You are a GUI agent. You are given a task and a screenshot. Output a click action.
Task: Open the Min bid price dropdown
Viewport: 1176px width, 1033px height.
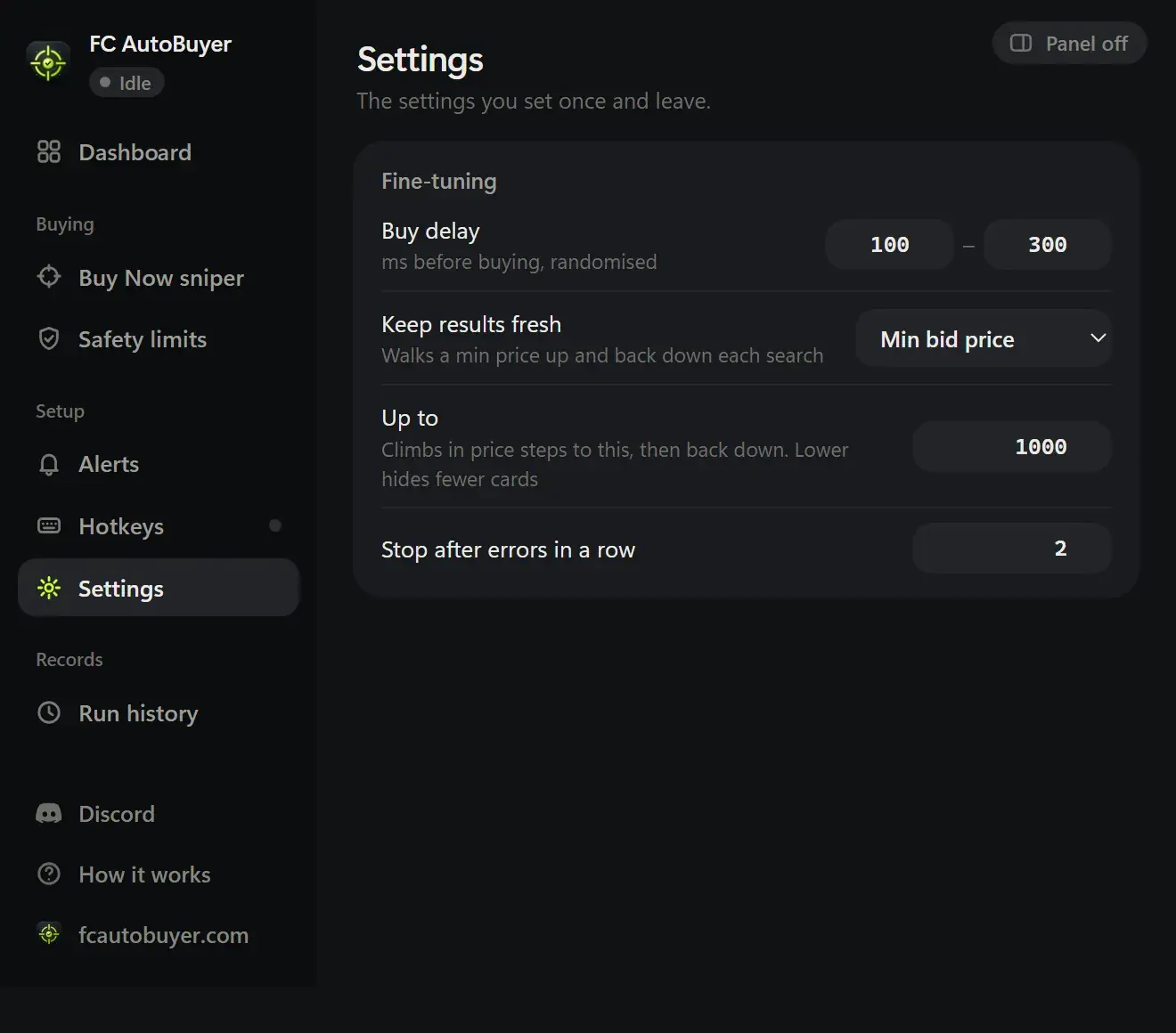984,338
